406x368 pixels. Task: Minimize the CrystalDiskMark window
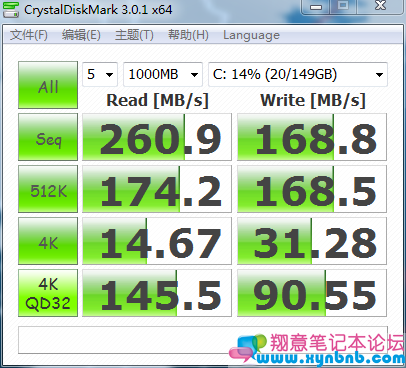tap(316, 7)
